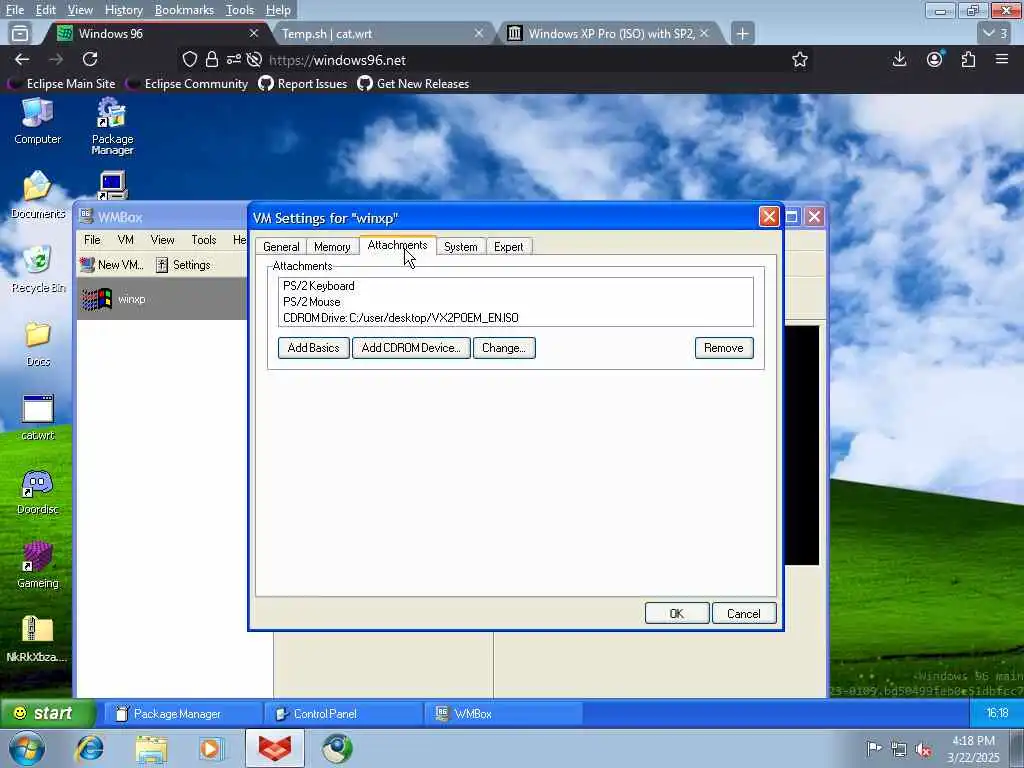Switch to the Expert tab

(x=508, y=247)
